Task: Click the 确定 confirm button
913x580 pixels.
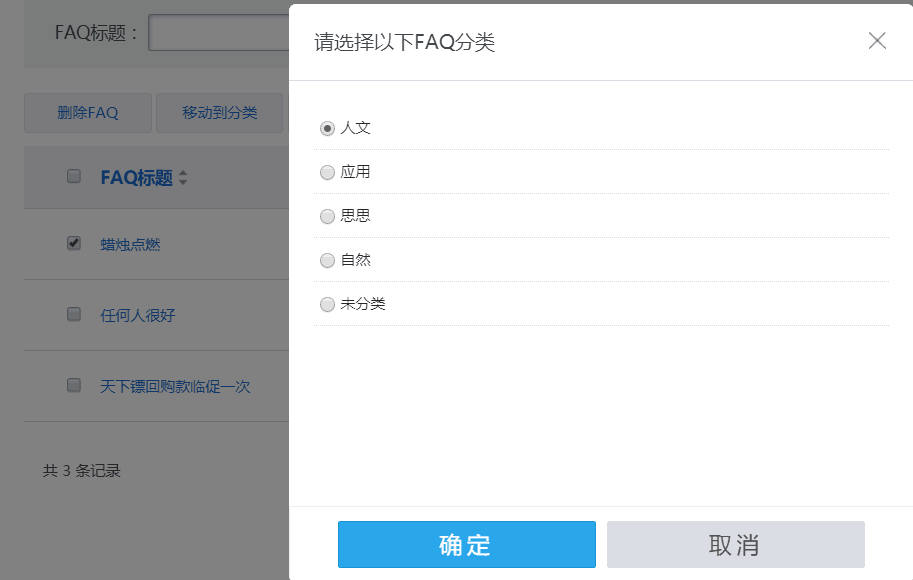Action: (x=465, y=544)
